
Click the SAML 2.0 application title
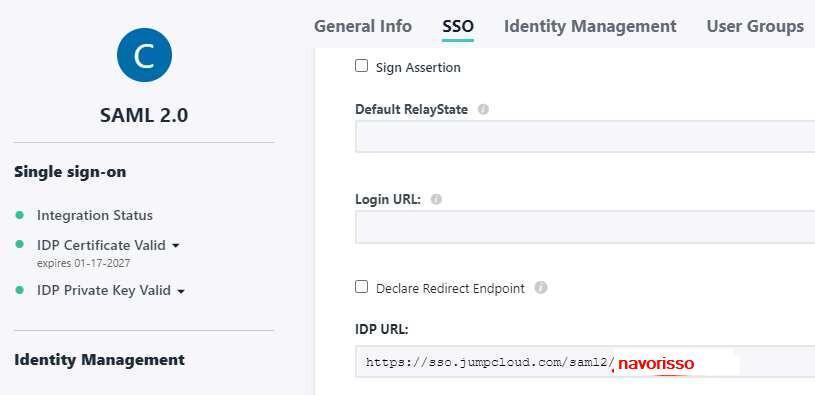pyautogui.click(x=144, y=115)
